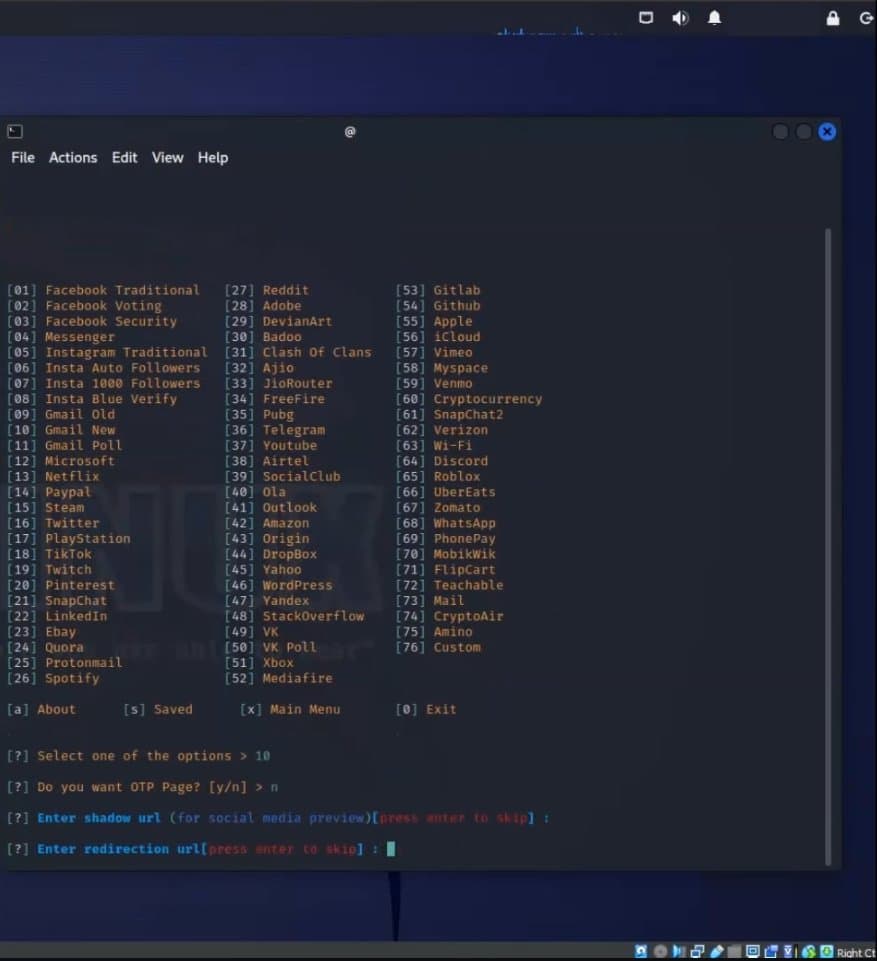This screenshot has width=877, height=961.
Task: Click the mouse integration status icon
Action: tap(809, 951)
